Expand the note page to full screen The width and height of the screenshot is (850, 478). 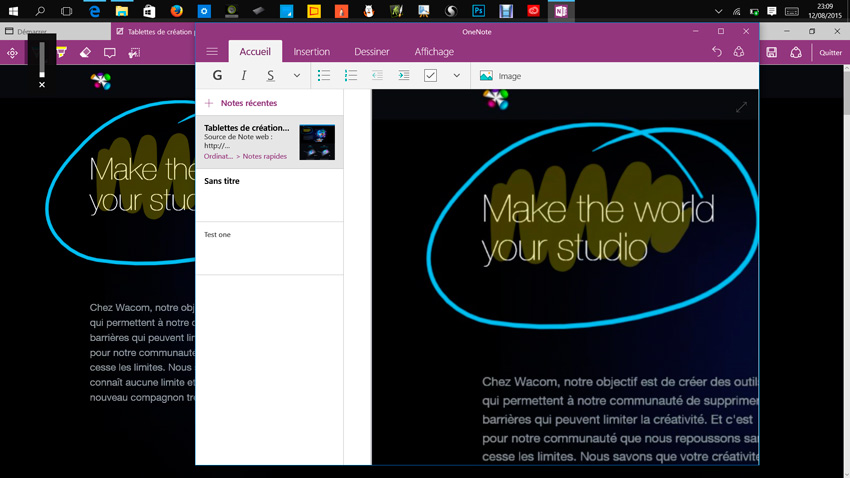pos(741,107)
